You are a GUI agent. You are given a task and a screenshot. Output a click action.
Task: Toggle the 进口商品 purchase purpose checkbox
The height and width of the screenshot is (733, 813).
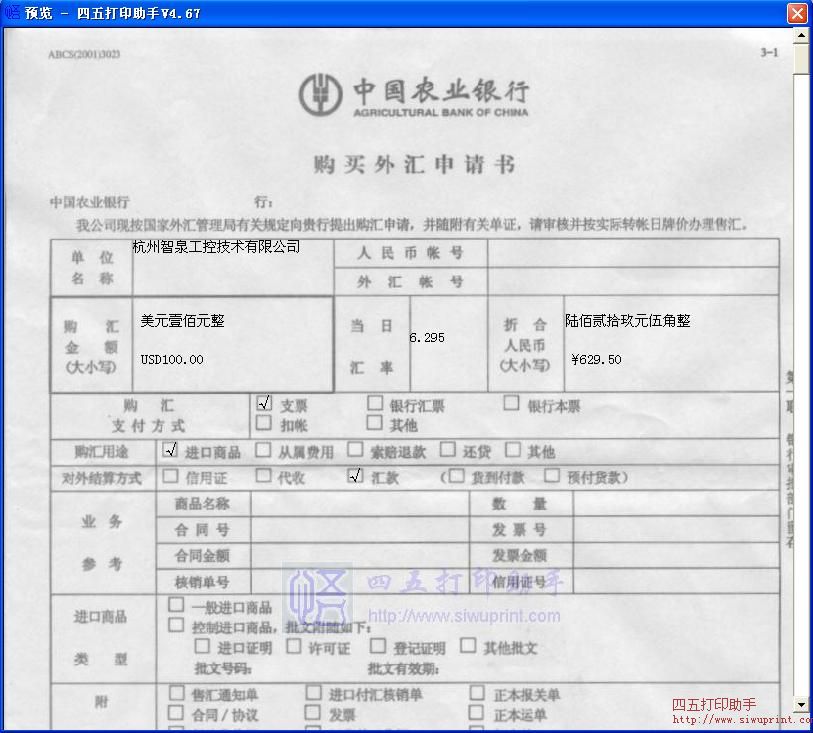coord(170,450)
